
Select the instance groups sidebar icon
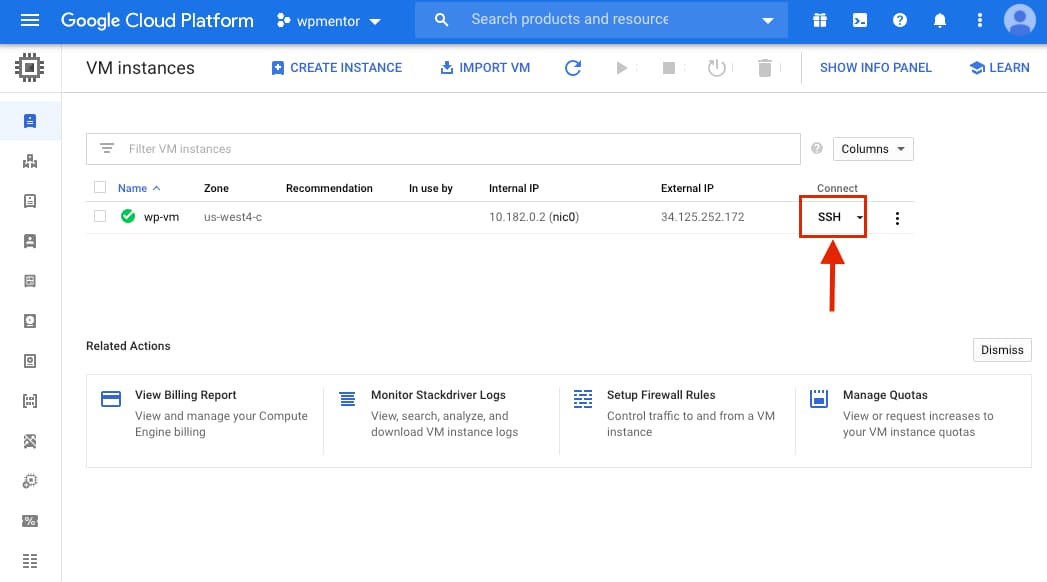coord(30,161)
